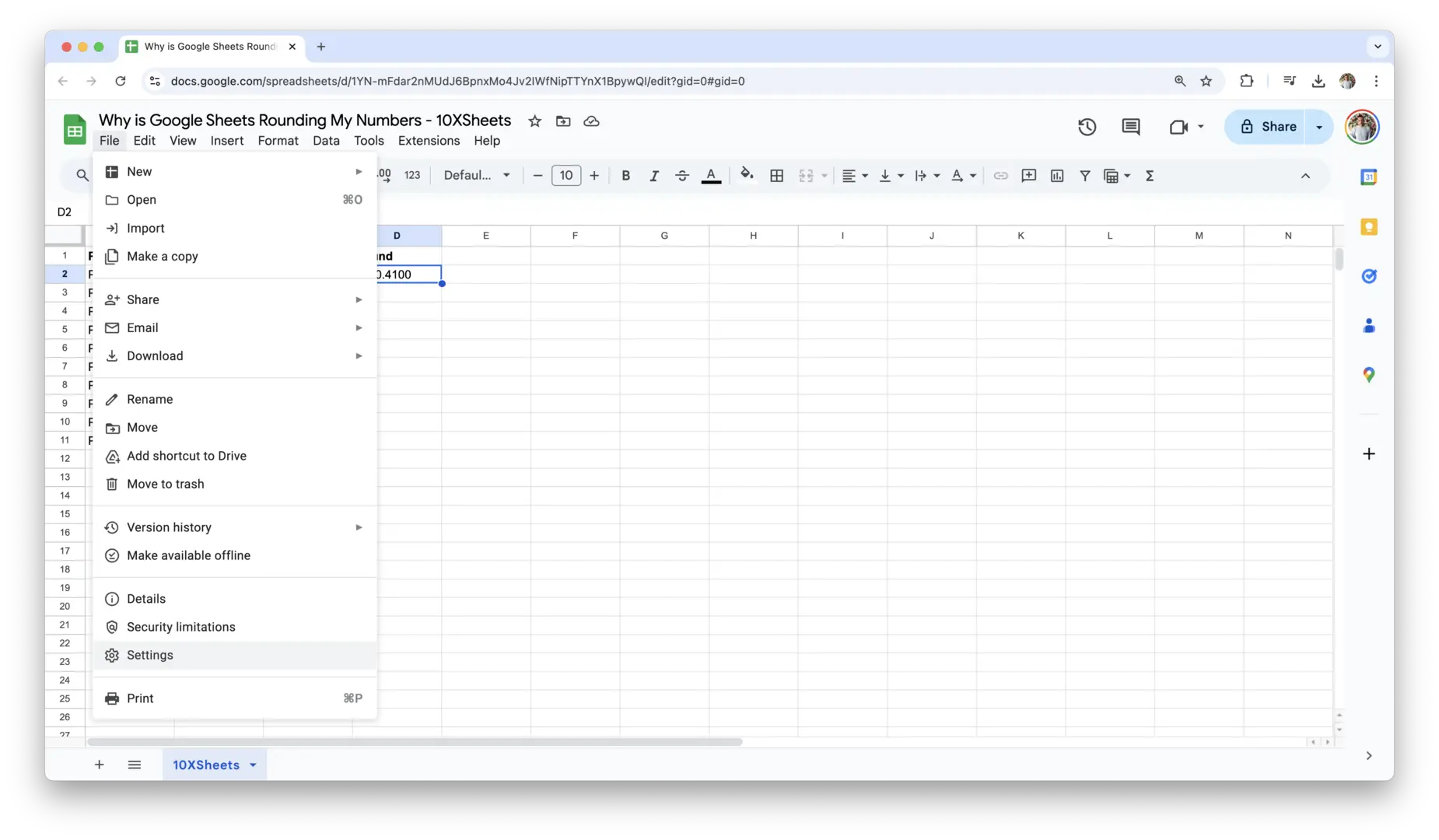Click the insert link icon
1439x840 pixels.
pos(1000,176)
